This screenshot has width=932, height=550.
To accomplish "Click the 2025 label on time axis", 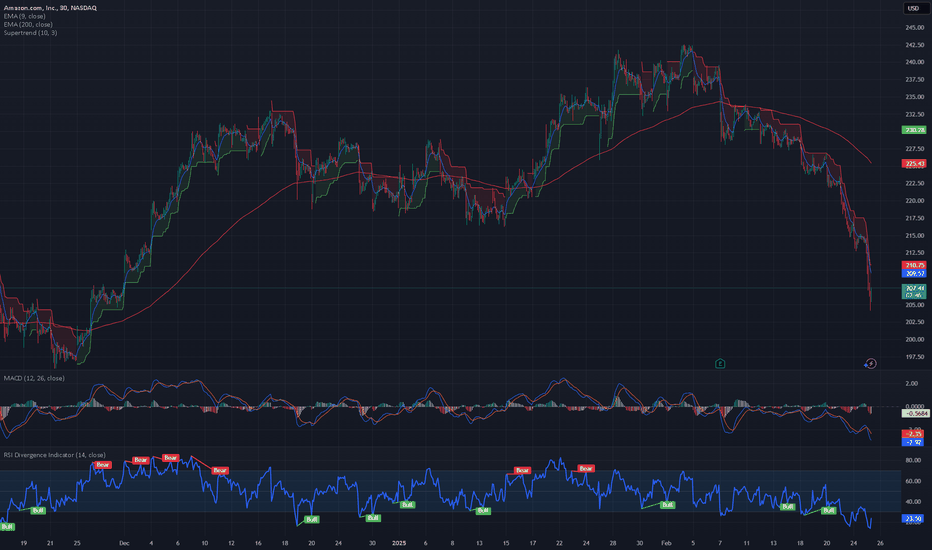I will [399, 543].
